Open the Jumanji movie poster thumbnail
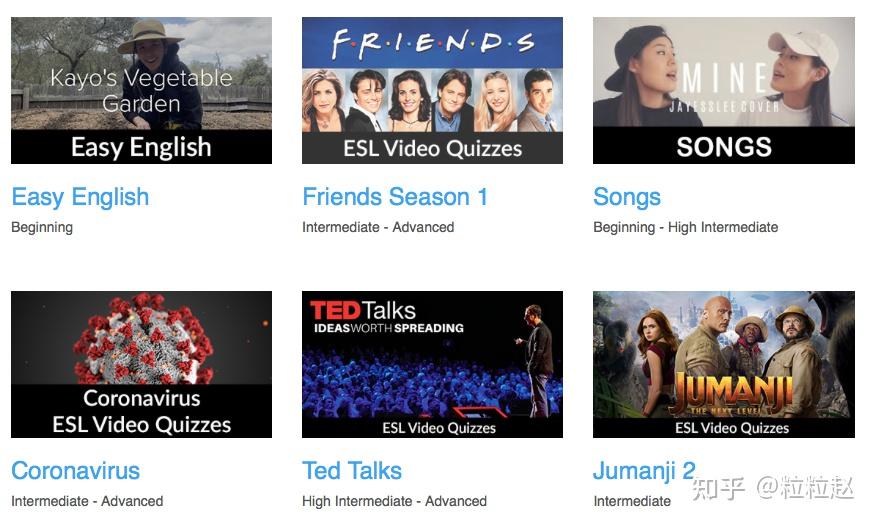 point(723,364)
